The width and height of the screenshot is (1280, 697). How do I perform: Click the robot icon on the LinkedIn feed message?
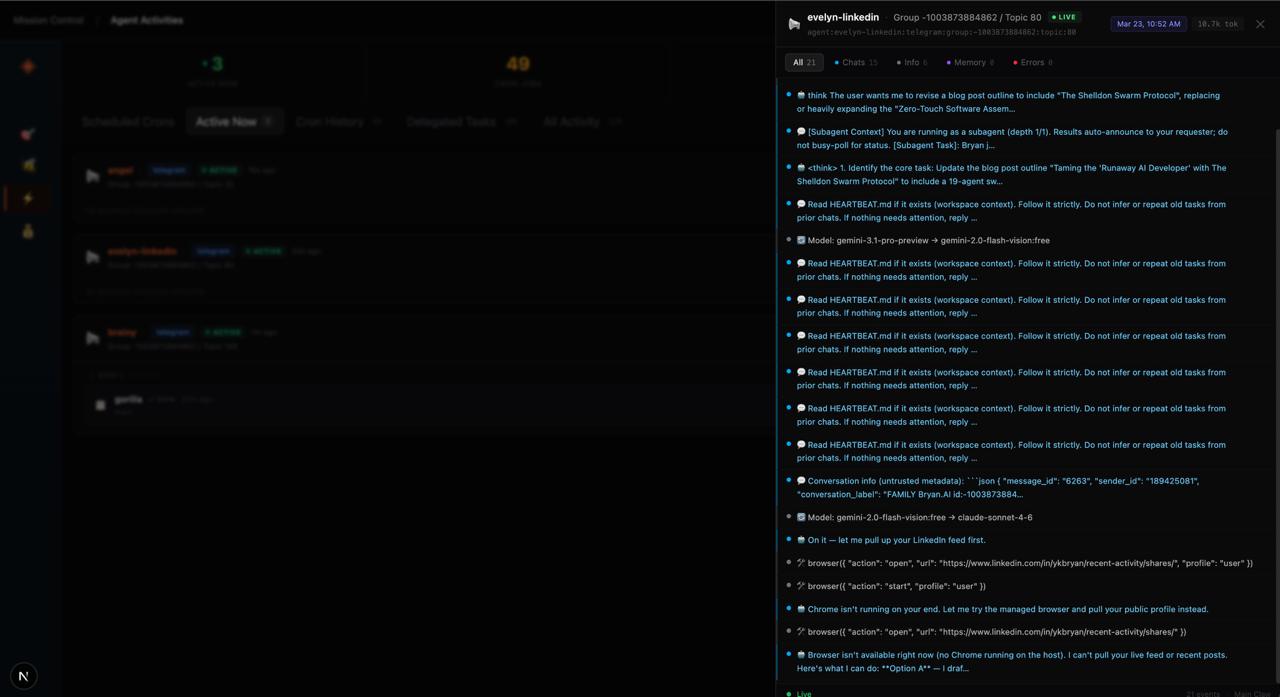[800, 539]
